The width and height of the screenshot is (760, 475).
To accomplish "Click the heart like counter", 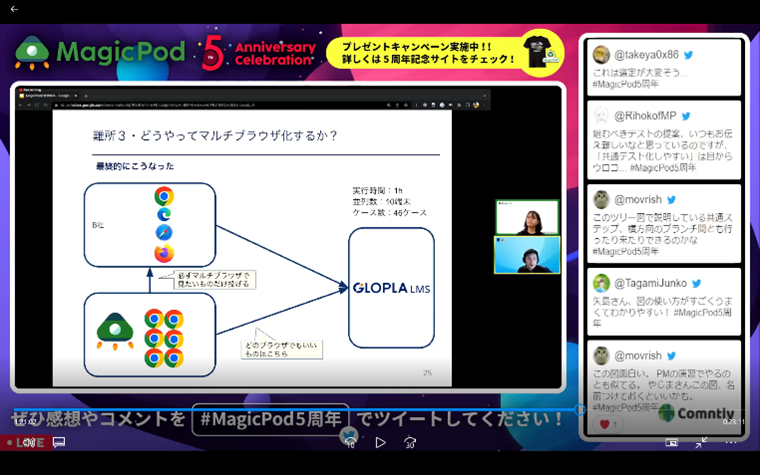I will [608, 425].
